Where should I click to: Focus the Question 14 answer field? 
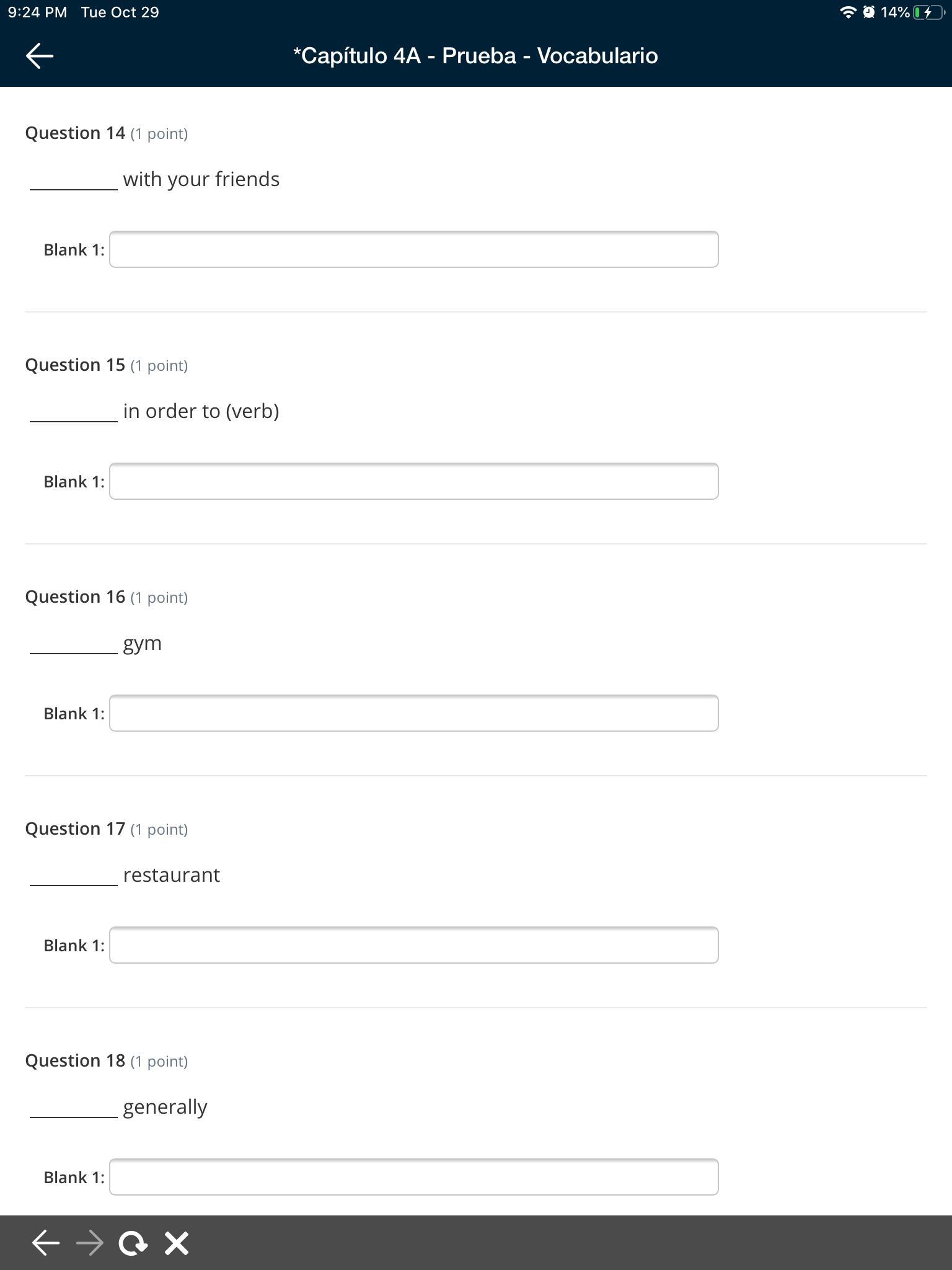(x=413, y=249)
